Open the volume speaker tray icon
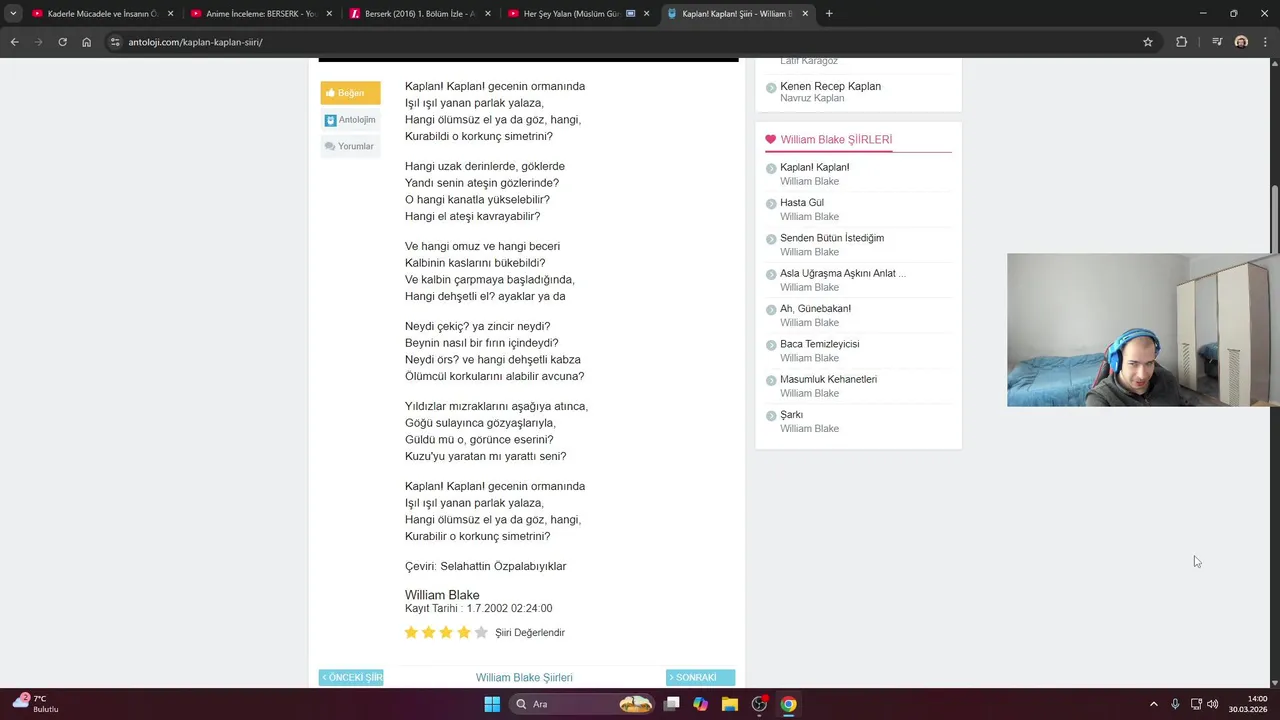 (1213, 704)
